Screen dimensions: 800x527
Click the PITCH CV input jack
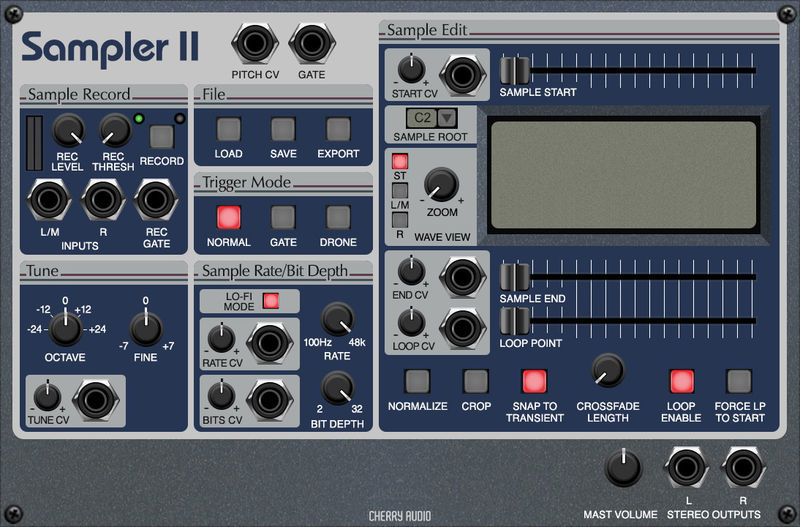[256, 45]
